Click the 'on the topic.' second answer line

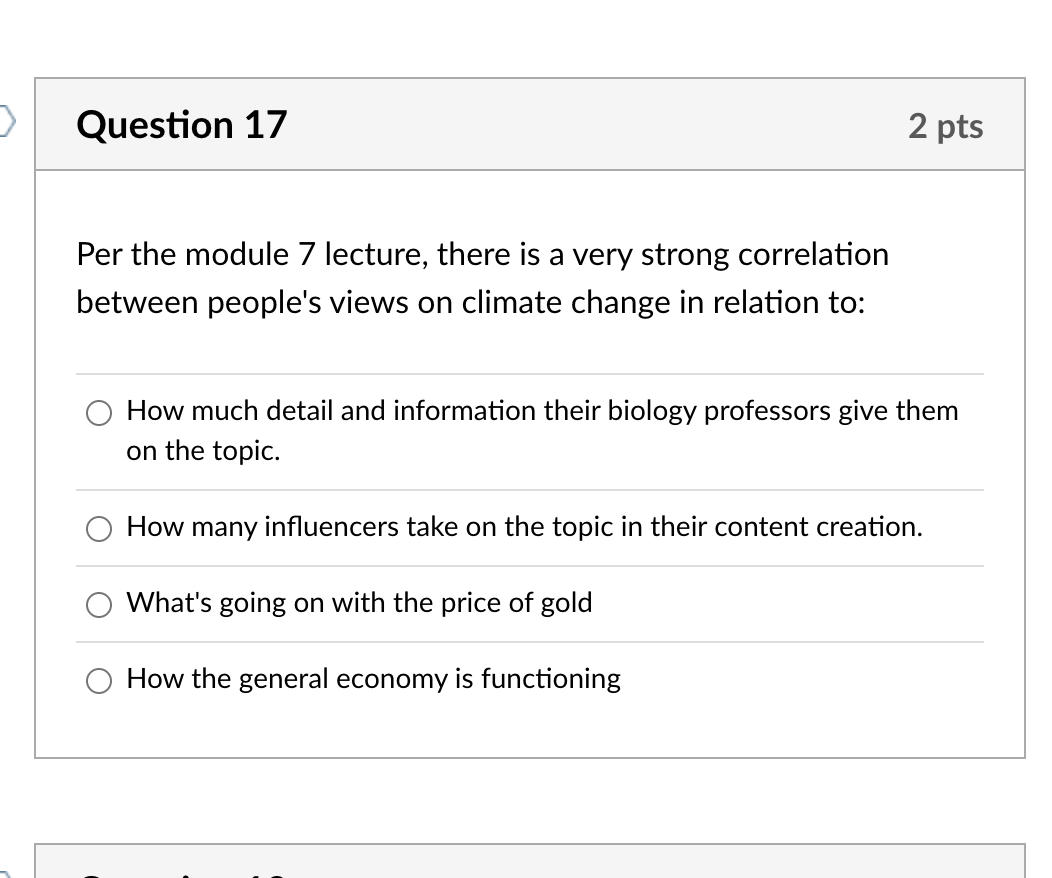(x=203, y=451)
